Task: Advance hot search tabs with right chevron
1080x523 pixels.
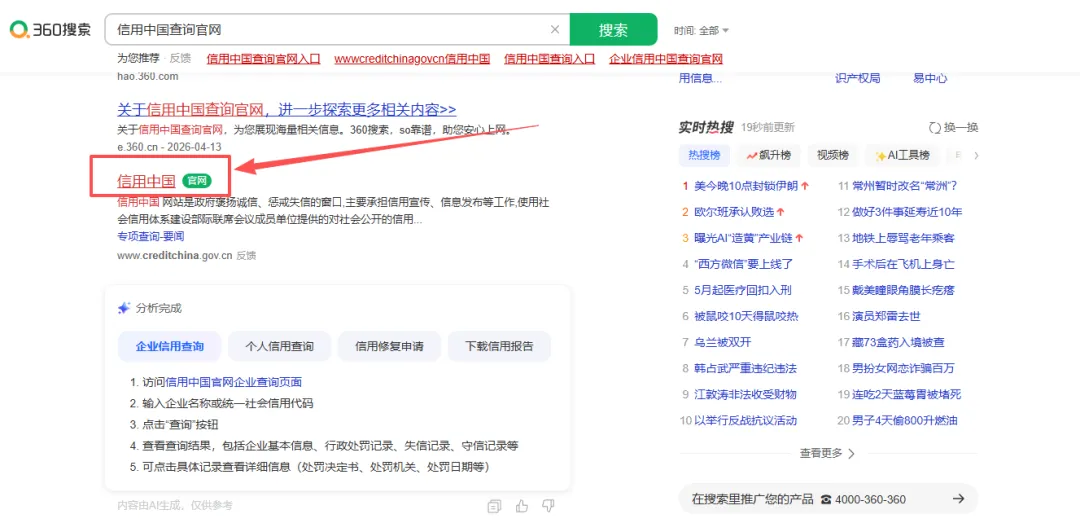Action: pyautogui.click(x=976, y=156)
